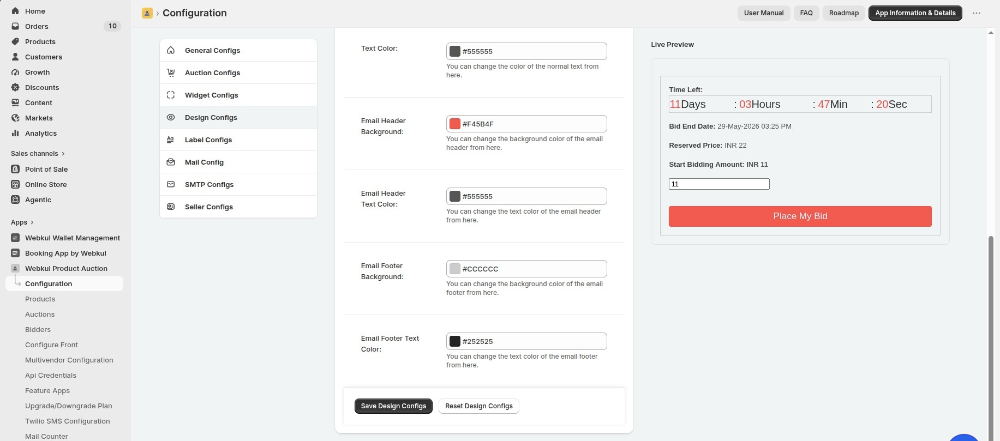1000x441 pixels.
Task: Click the Growth icon in sidebar
Action: [15, 72]
